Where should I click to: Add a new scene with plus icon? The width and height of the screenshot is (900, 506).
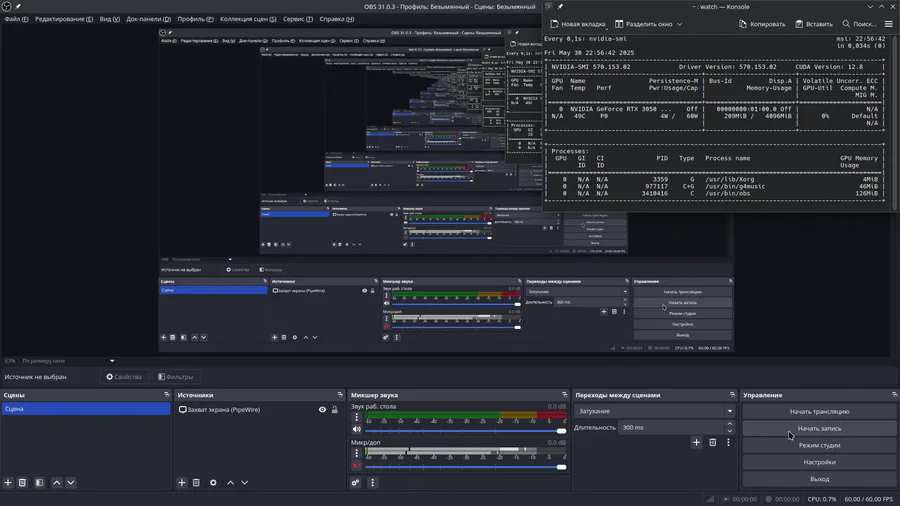click(x=8, y=482)
